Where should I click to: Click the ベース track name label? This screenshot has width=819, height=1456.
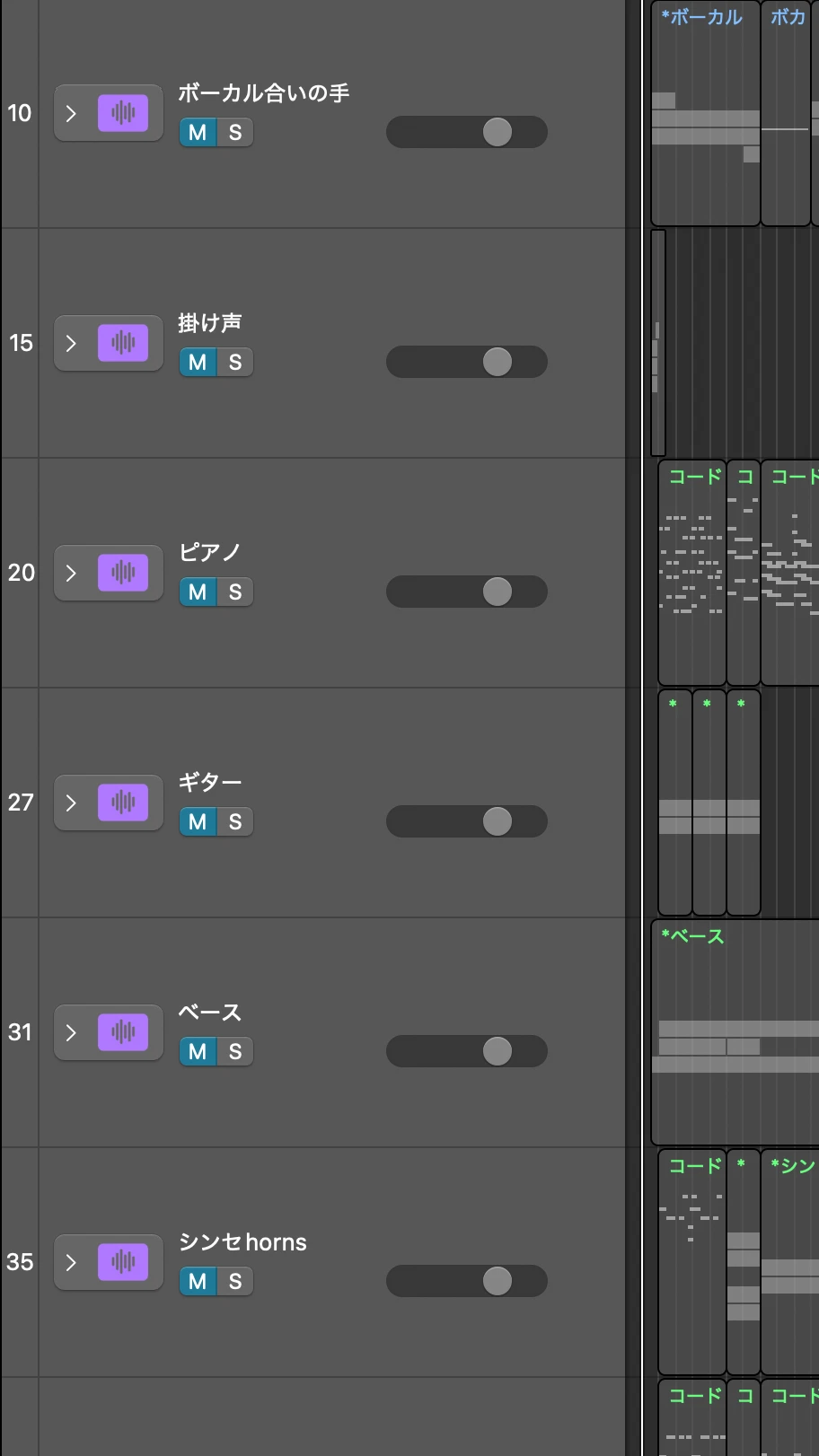210,1012
